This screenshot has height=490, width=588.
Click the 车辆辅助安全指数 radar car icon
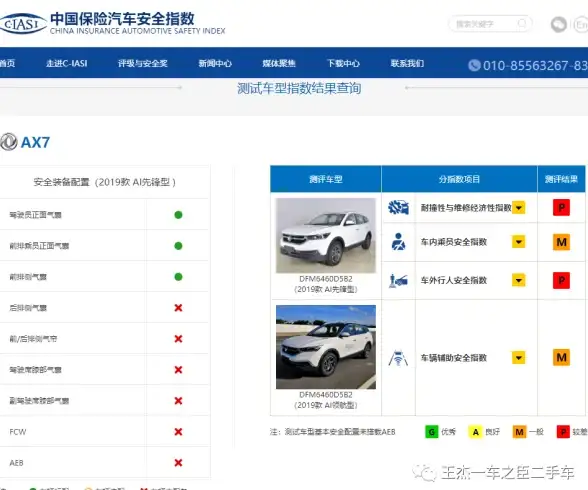pos(398,358)
